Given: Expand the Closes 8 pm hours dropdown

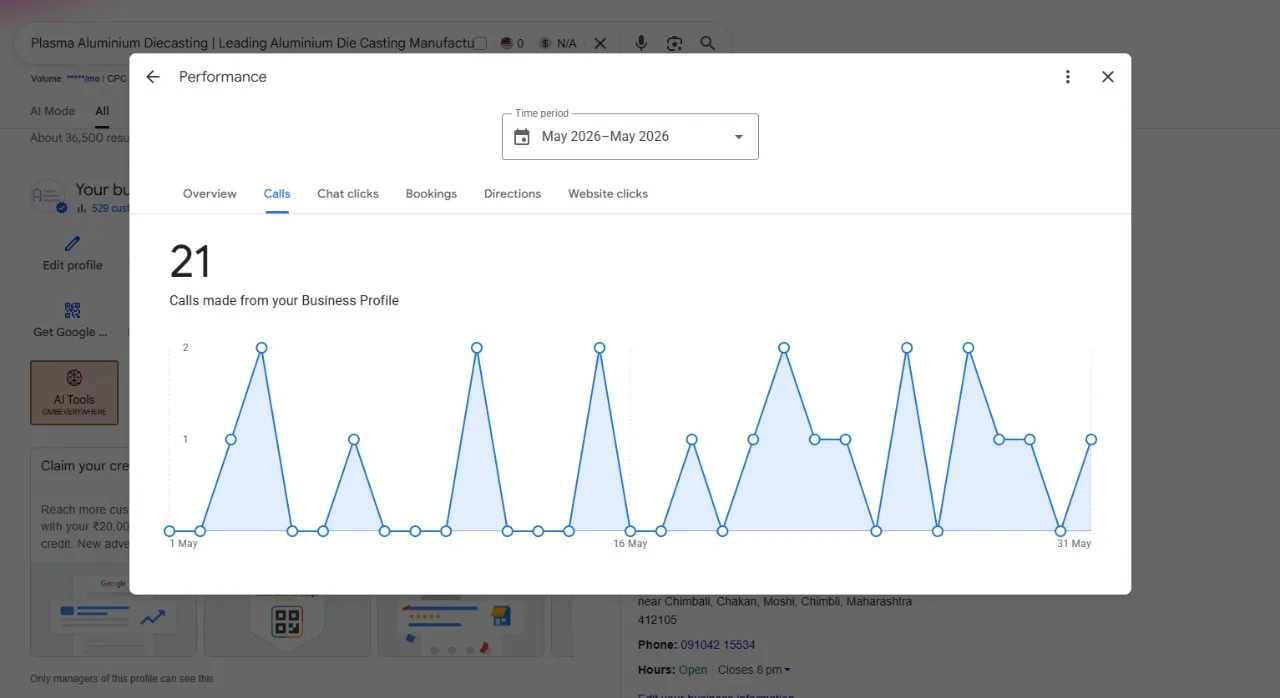Looking at the screenshot, I should 755,670.
